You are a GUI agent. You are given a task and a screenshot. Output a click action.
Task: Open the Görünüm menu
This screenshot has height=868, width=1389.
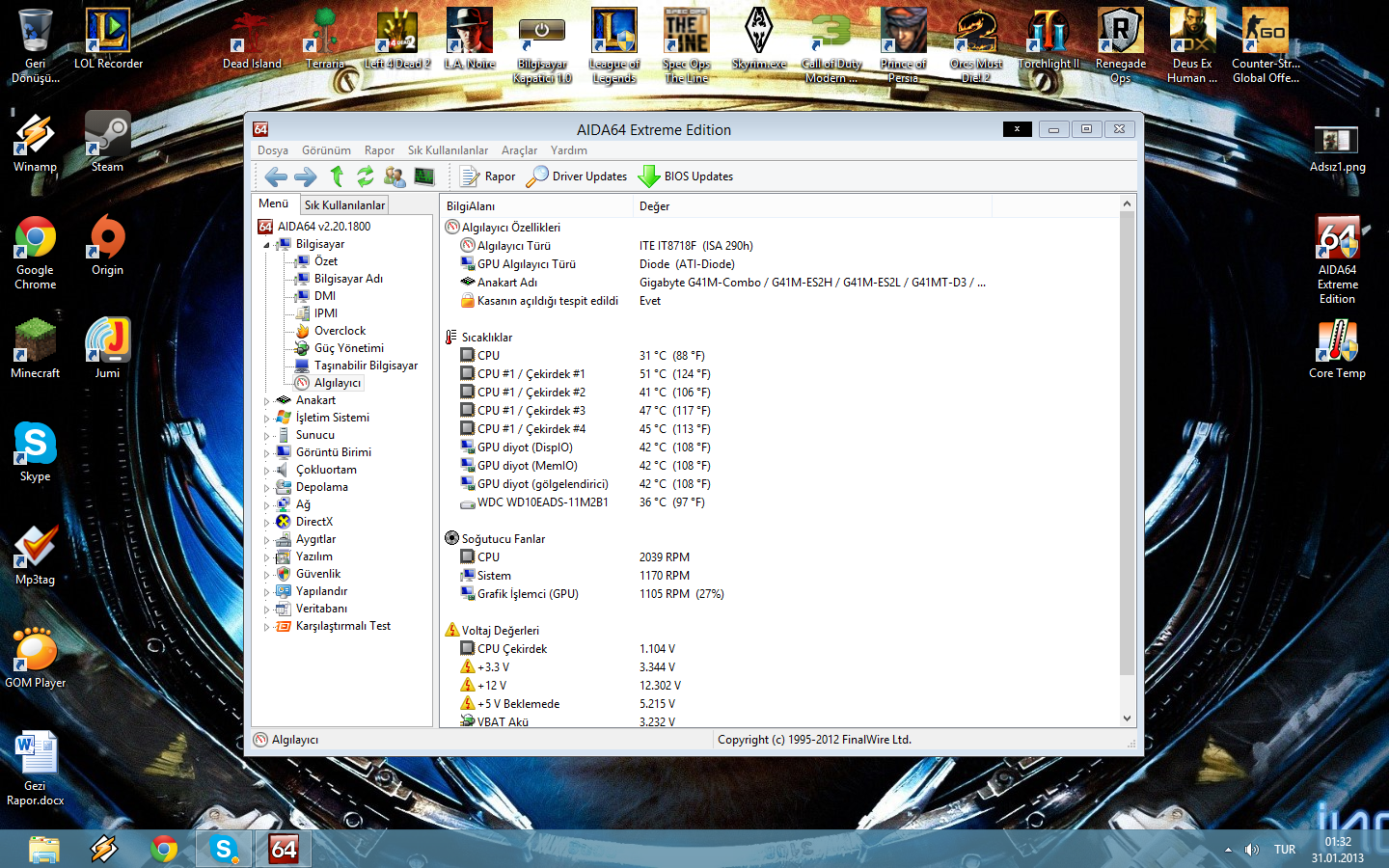(326, 150)
